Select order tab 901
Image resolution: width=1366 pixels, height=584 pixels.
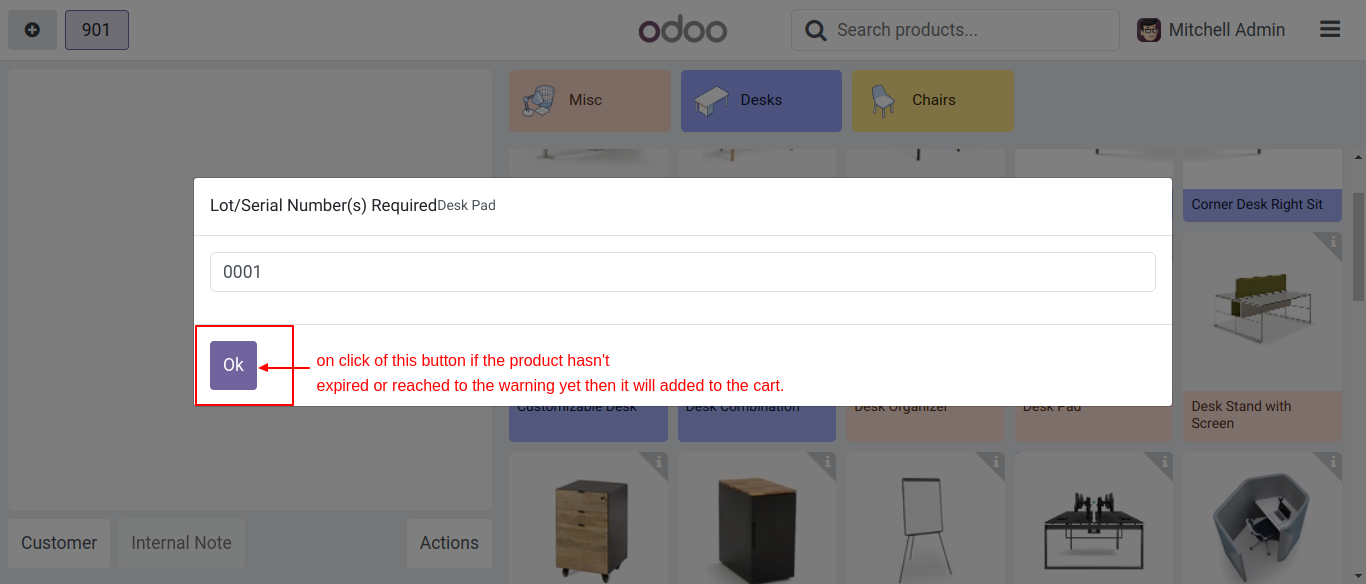[96, 30]
